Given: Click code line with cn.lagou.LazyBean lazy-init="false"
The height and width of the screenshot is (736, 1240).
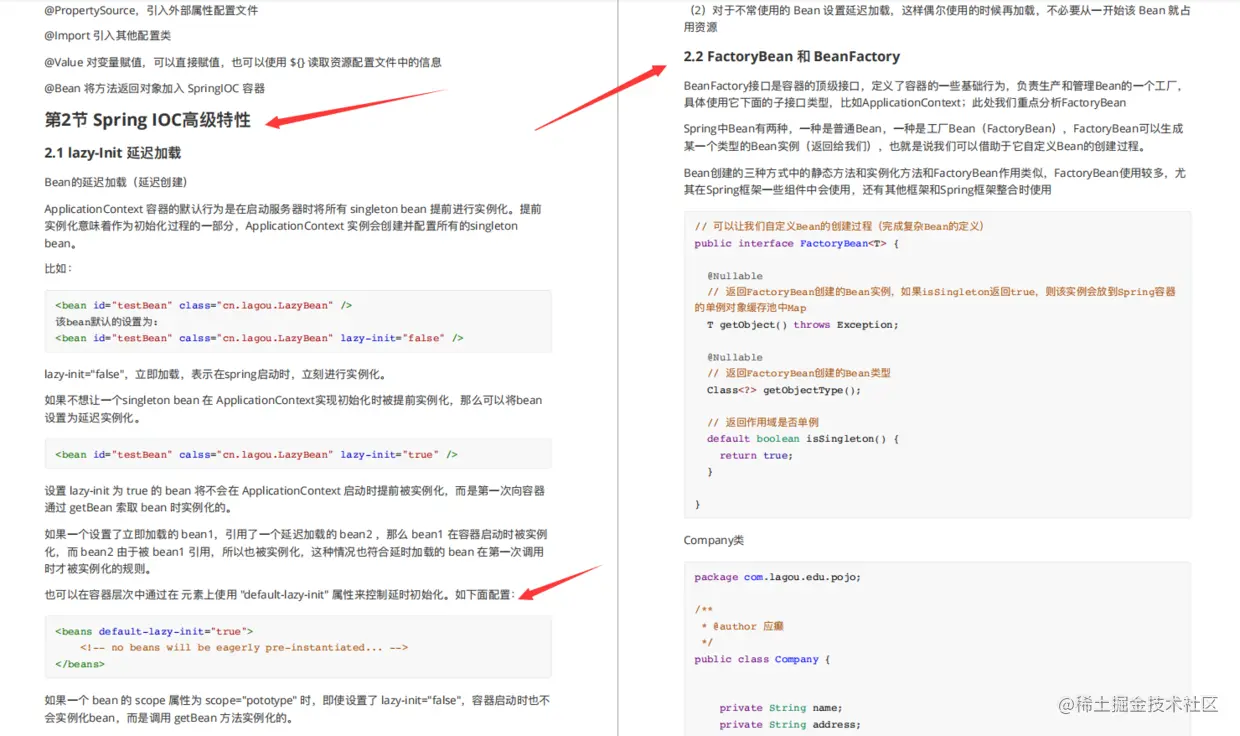Looking at the screenshot, I should point(259,338).
